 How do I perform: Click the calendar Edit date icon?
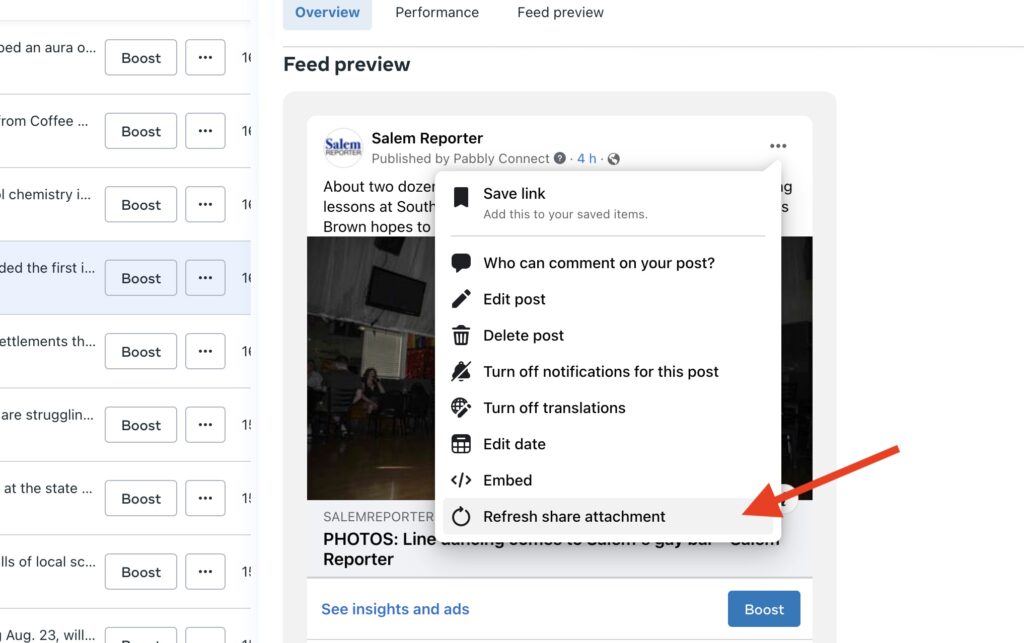point(461,444)
